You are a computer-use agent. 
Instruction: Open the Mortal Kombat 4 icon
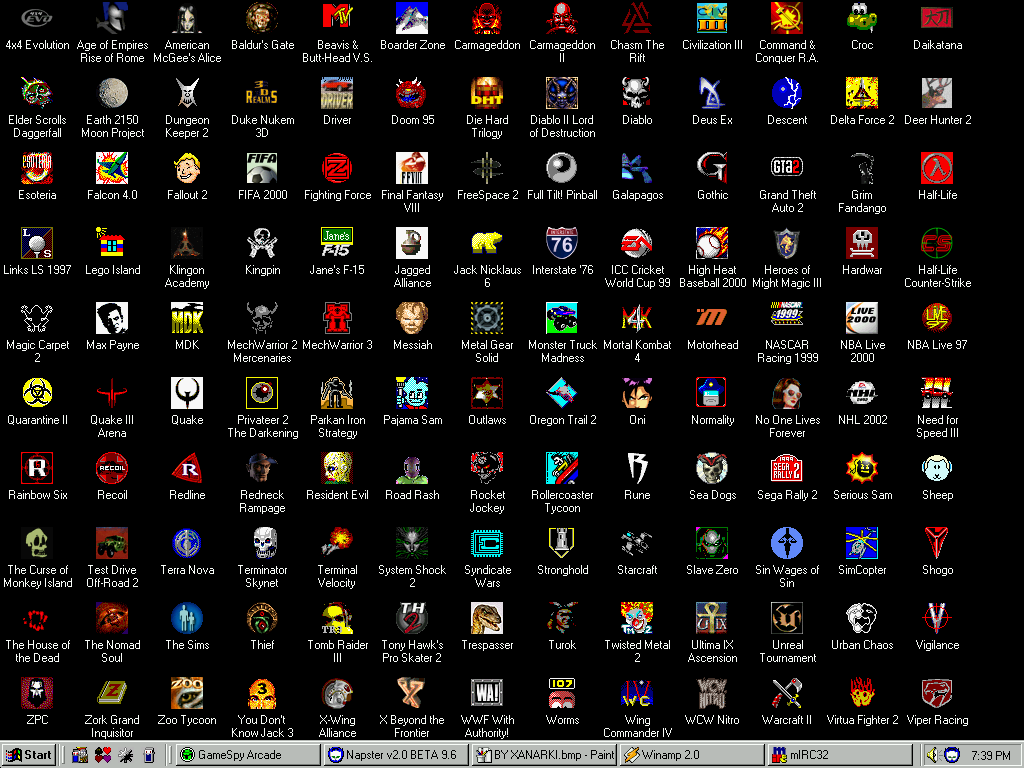click(637, 319)
